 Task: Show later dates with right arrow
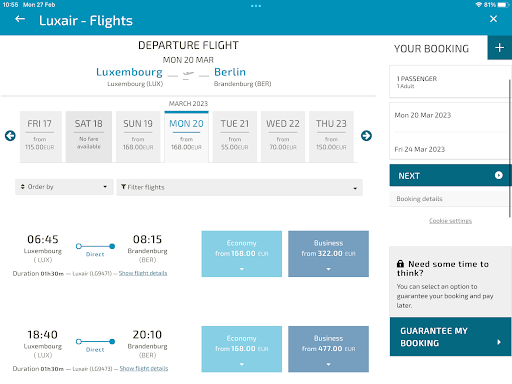[x=366, y=136]
